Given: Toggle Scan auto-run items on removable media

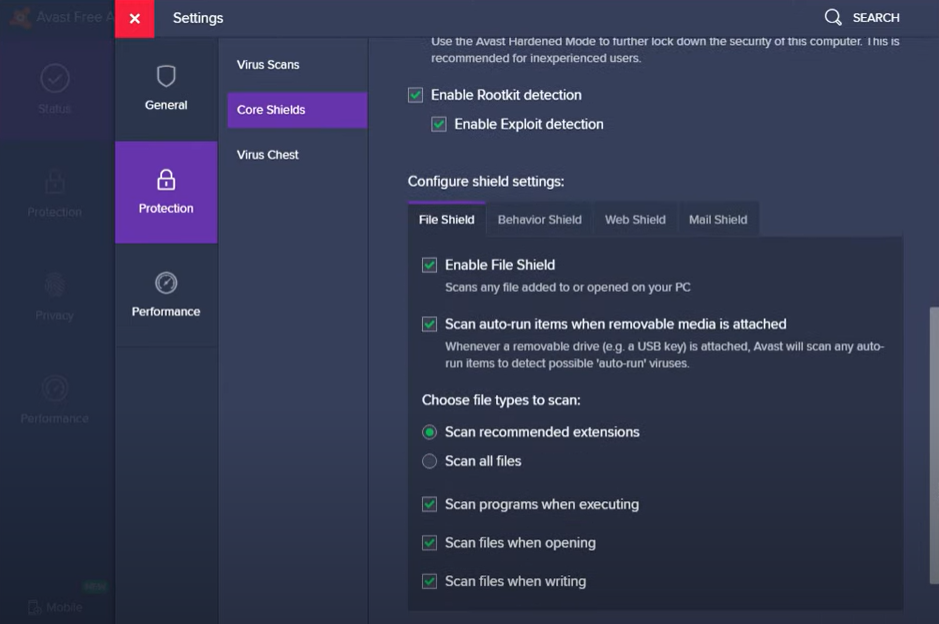Looking at the screenshot, I should click(429, 324).
